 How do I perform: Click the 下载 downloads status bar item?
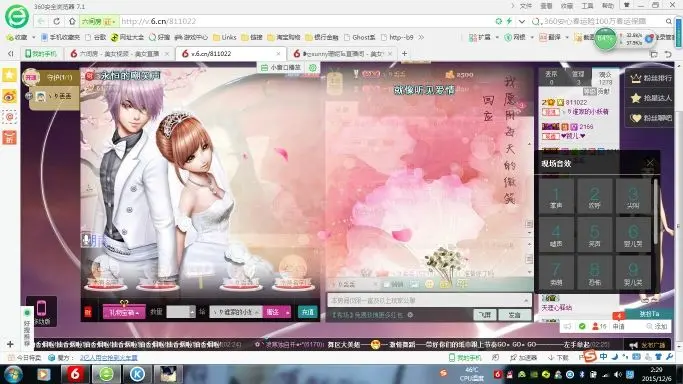558,357
